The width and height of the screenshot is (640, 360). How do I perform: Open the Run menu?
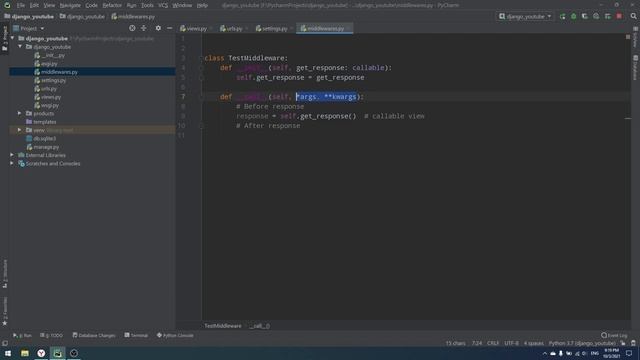click(131, 5)
